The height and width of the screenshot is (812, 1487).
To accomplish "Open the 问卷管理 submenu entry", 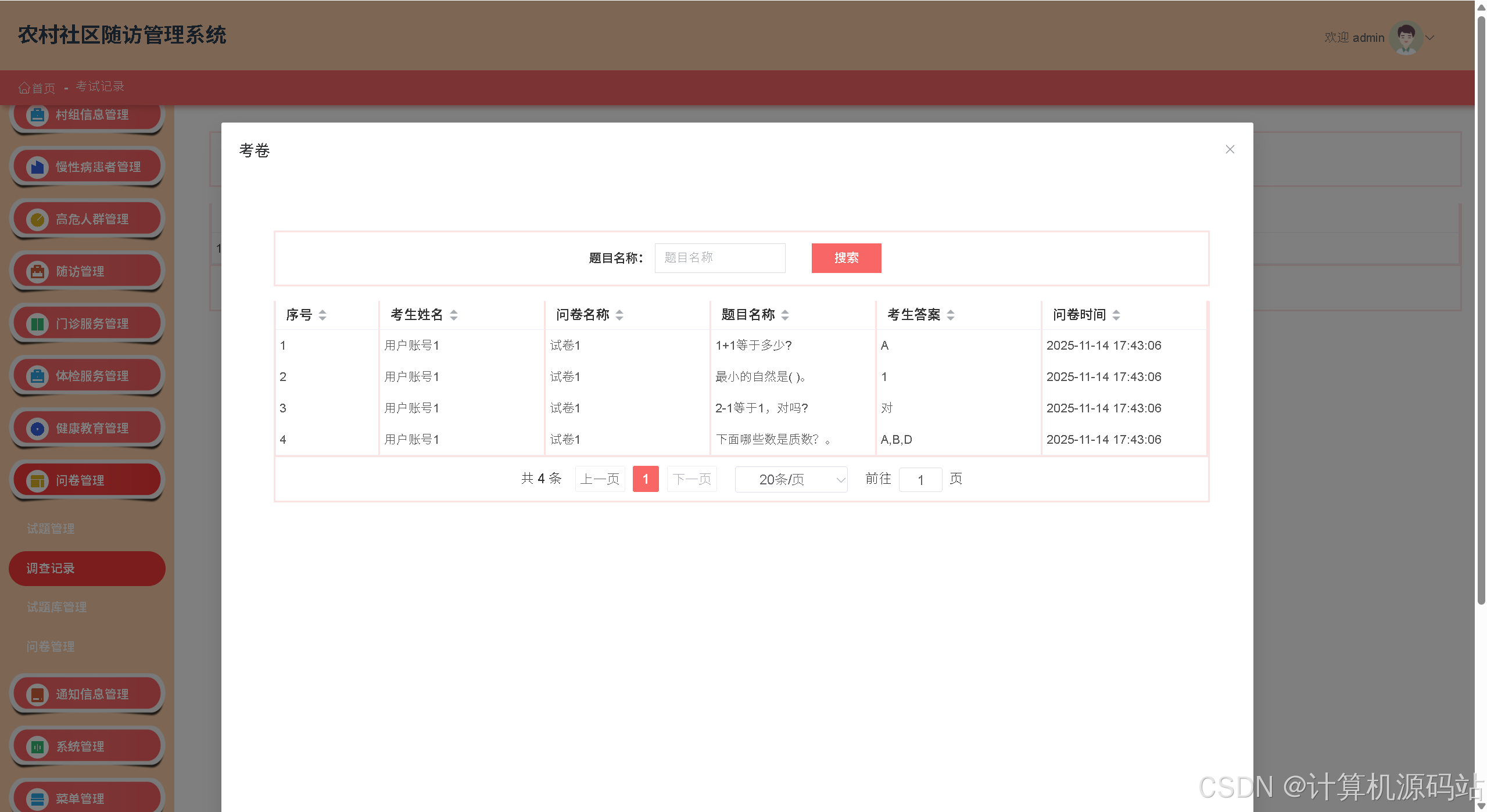I will click(x=51, y=646).
